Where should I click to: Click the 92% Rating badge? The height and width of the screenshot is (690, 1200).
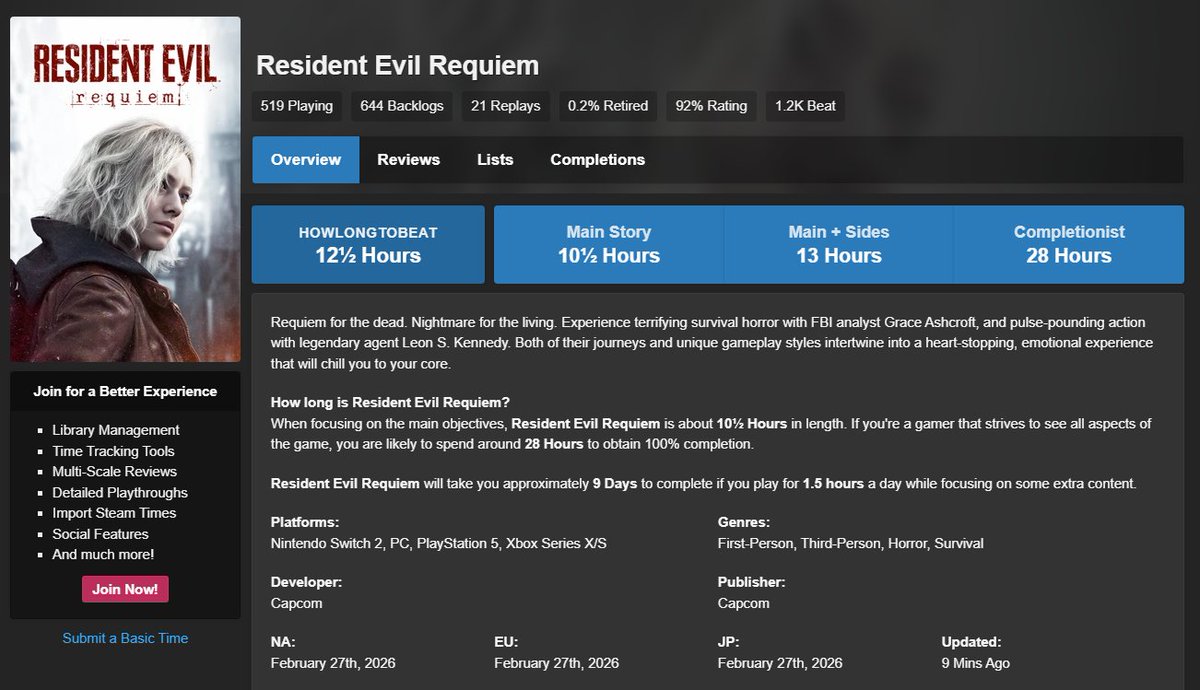coord(711,106)
